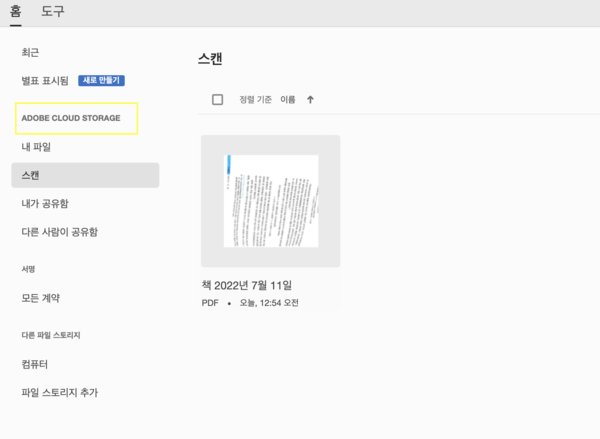Image resolution: width=600 pixels, height=439 pixels.
Task: Select 스캔 in the sidebar
Action: point(31,175)
